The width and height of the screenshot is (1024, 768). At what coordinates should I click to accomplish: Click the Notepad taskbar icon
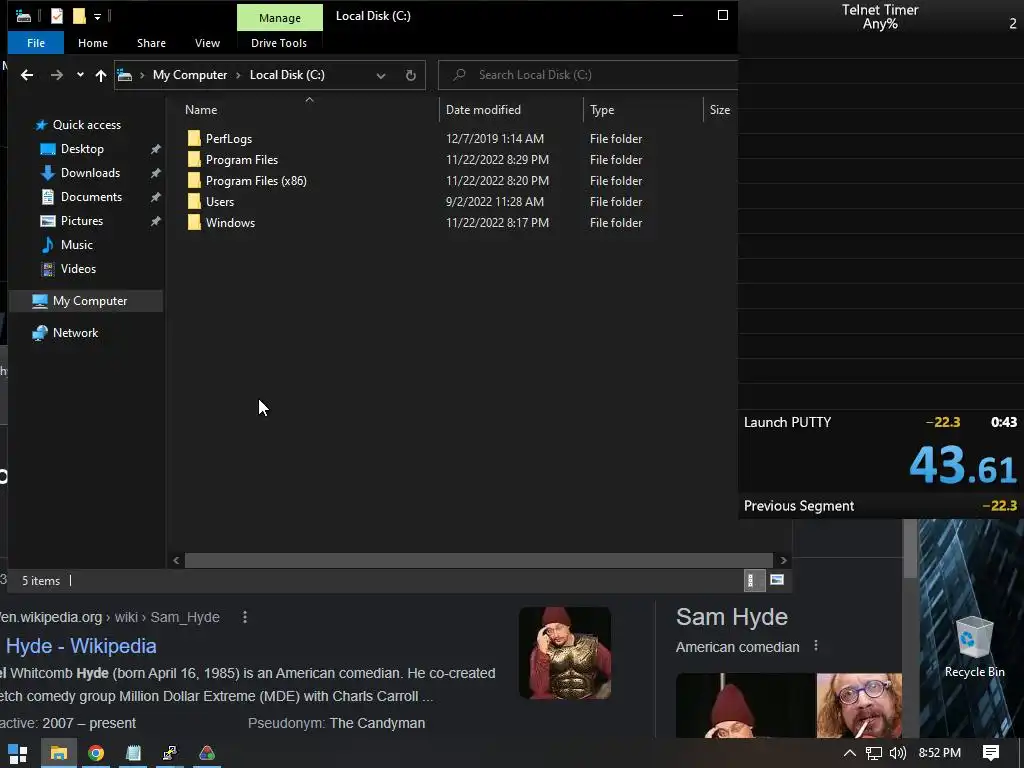tap(133, 754)
